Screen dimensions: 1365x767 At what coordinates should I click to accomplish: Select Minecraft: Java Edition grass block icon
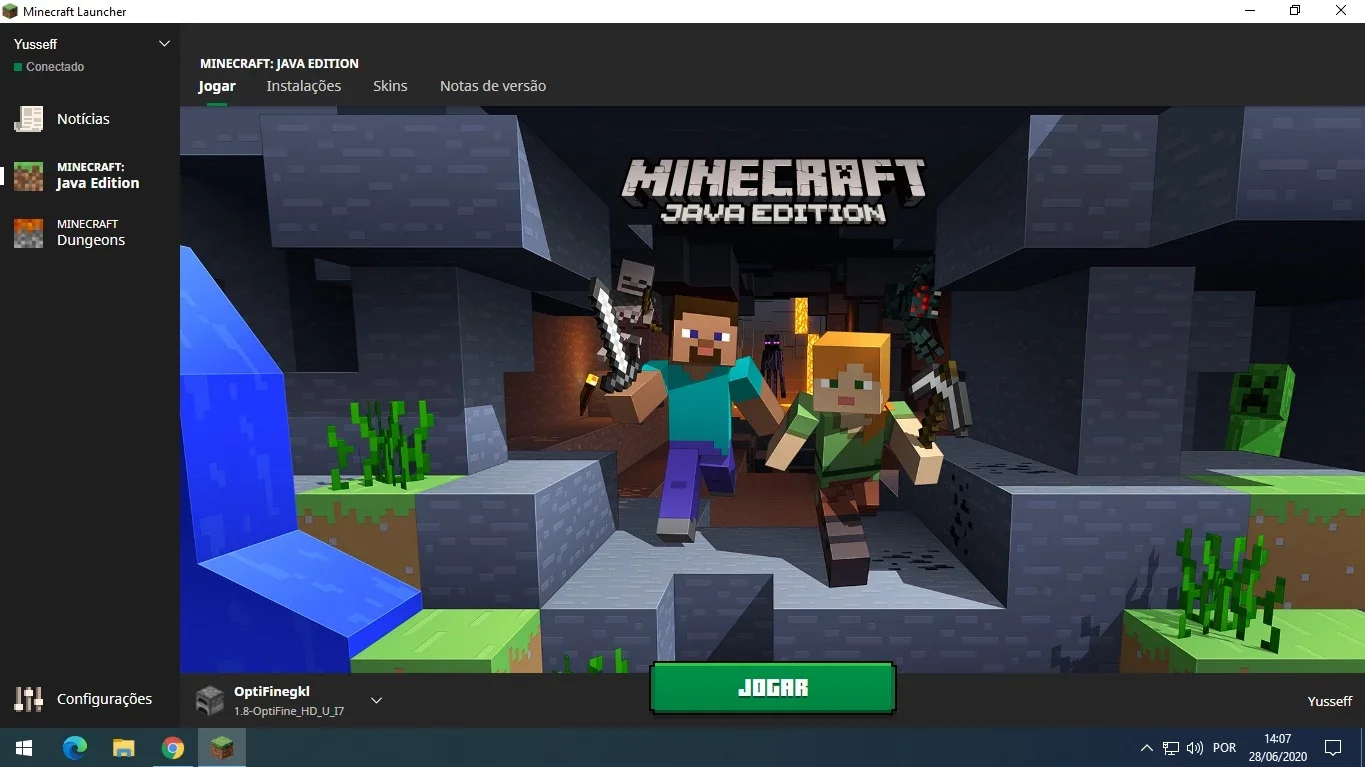pos(28,176)
